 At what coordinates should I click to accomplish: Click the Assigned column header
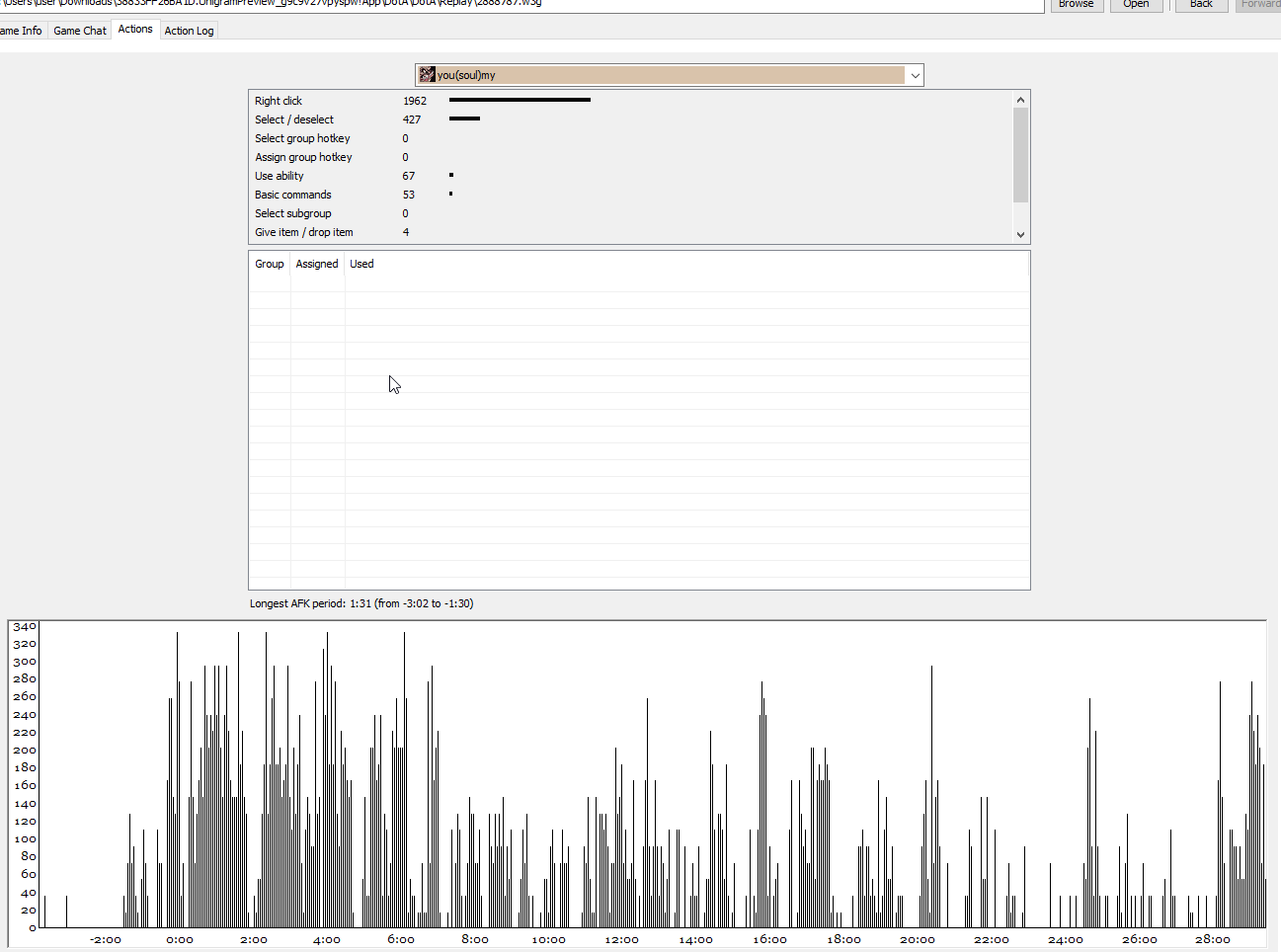coord(317,264)
